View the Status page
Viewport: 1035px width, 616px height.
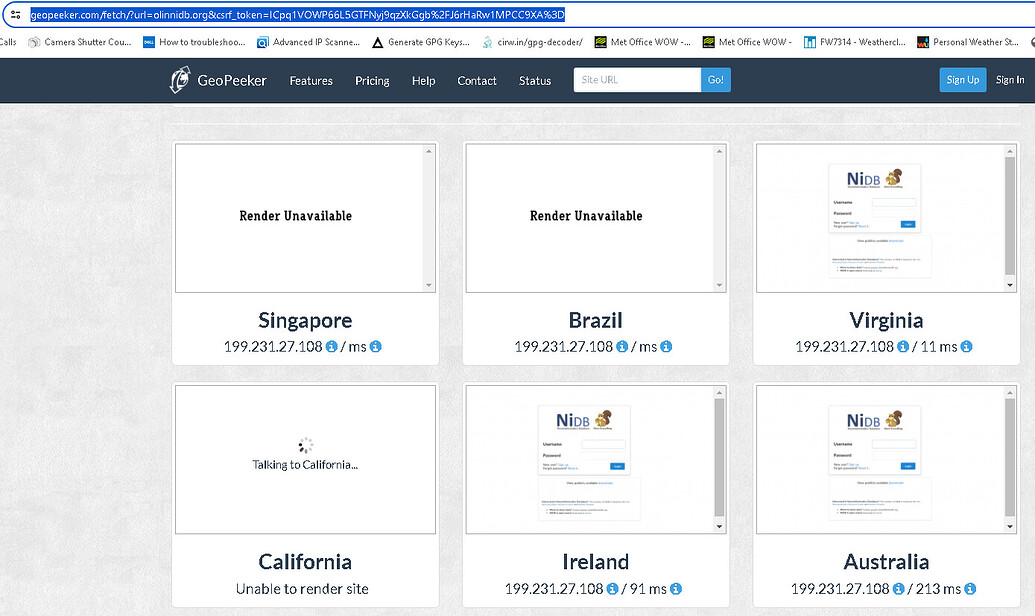tap(535, 81)
